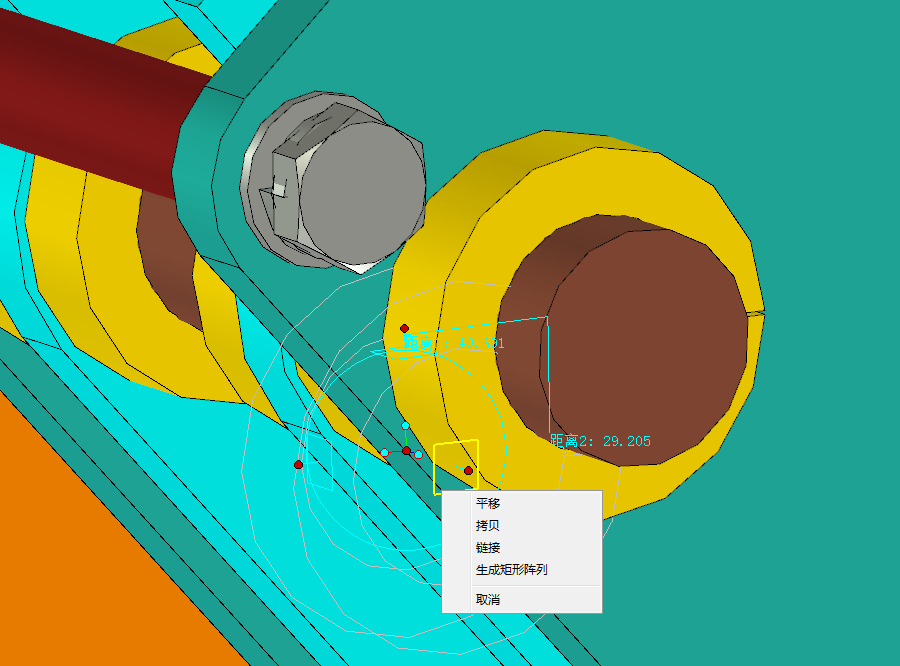Screen dimensions: 900x666
Task: Grab the top cyan triad axis handle
Action: click(405, 426)
